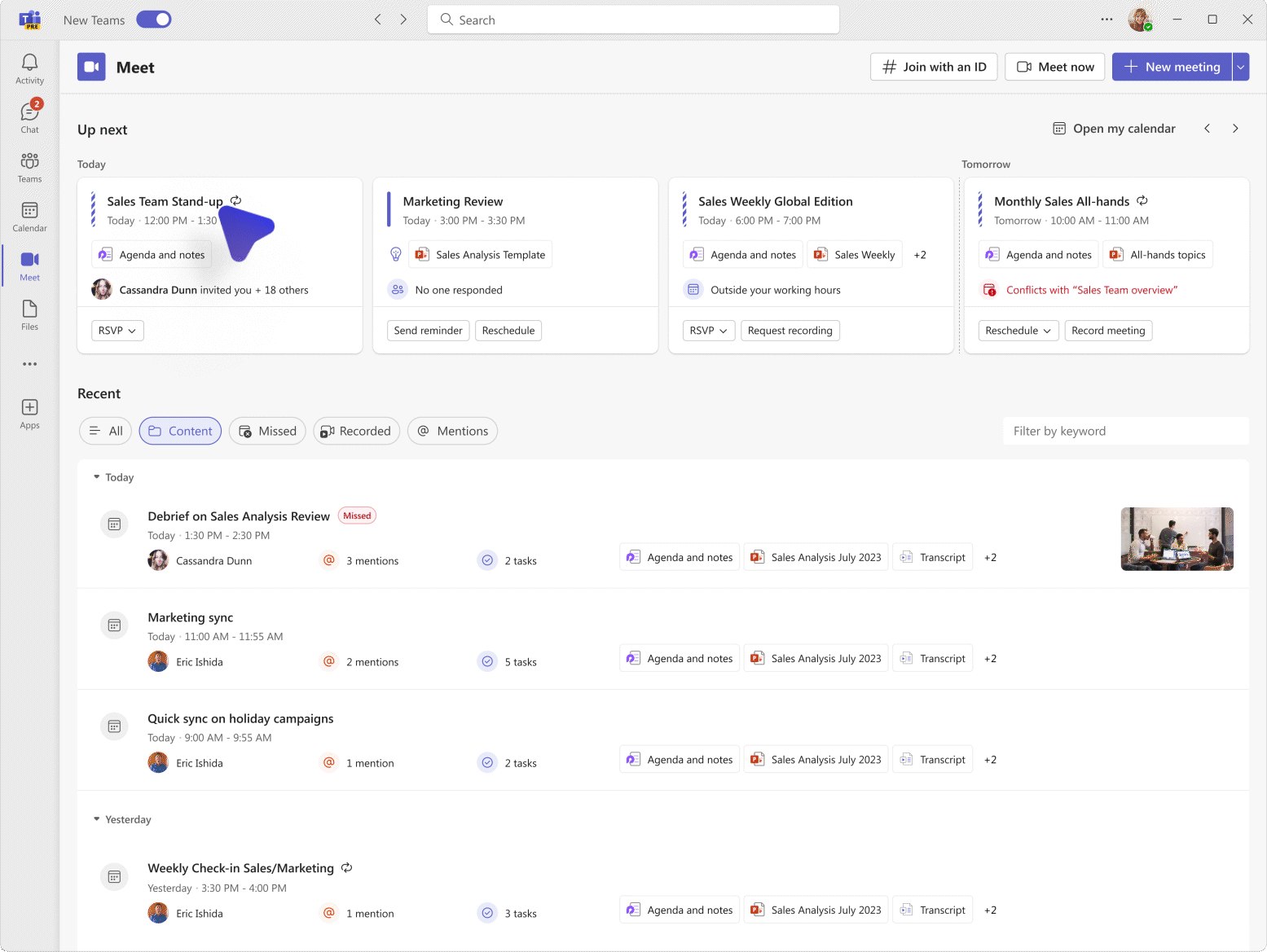Collapse the Yesterday group in Recent

tap(97, 819)
